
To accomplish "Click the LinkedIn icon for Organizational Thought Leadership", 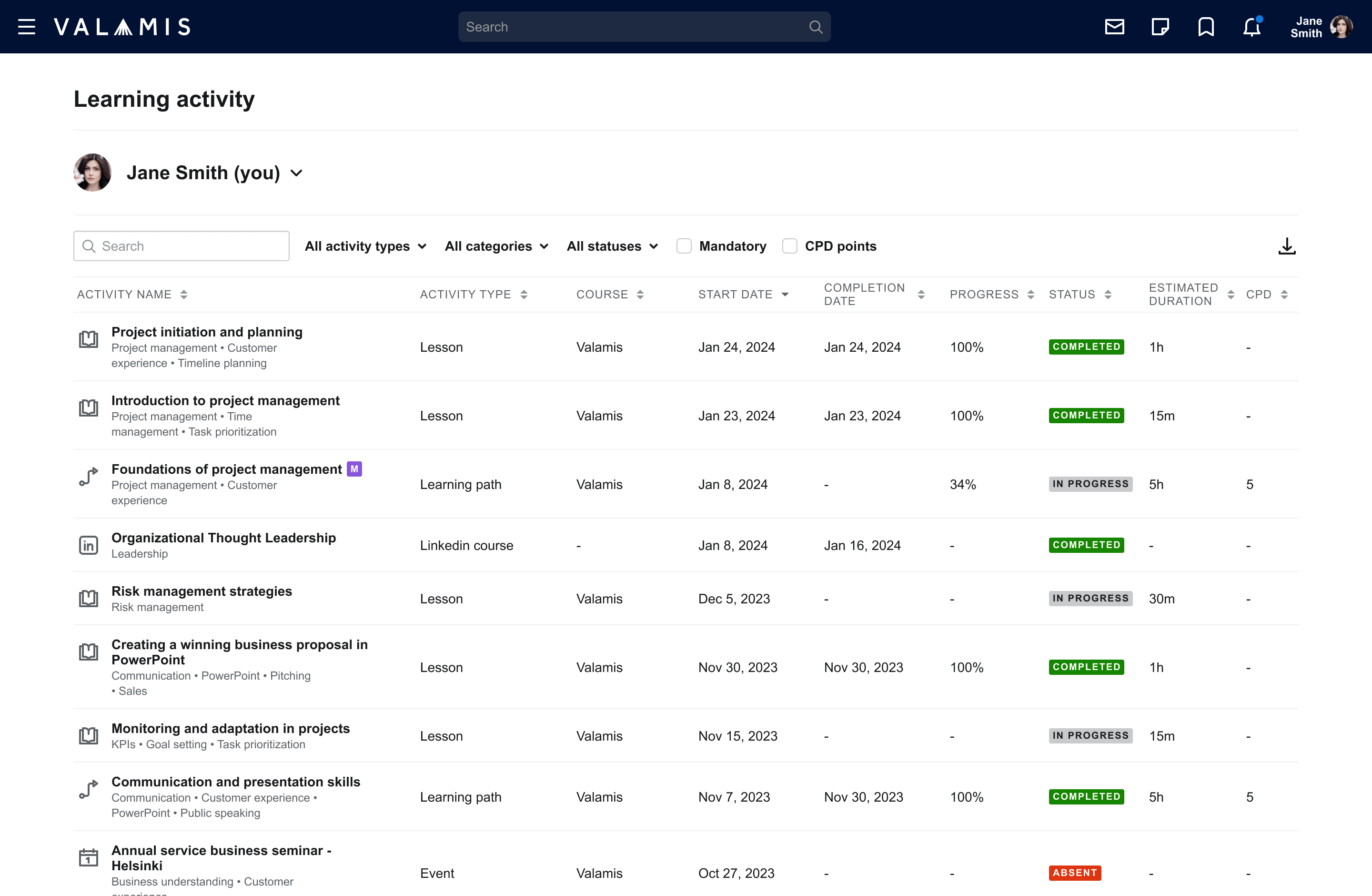I will coord(88,545).
